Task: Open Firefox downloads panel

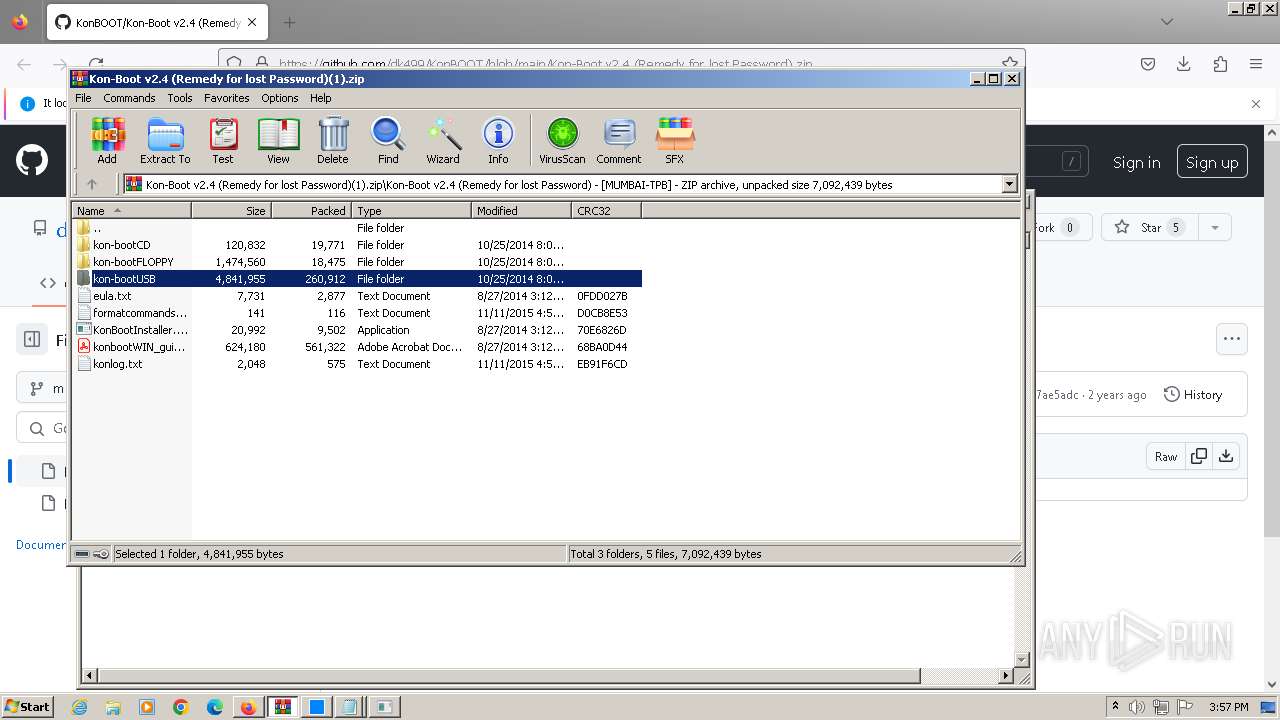Action: pos(1184,64)
